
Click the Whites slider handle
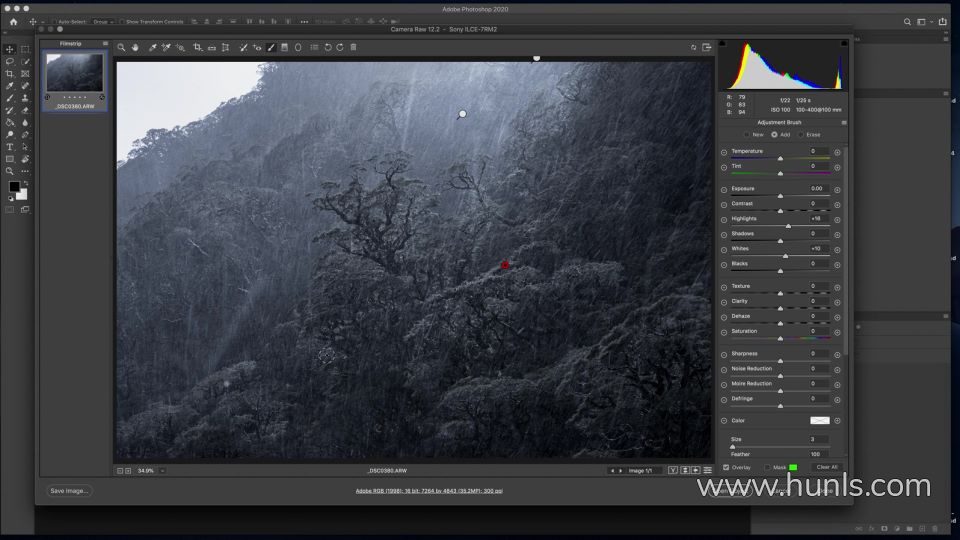pyautogui.click(x=786, y=256)
